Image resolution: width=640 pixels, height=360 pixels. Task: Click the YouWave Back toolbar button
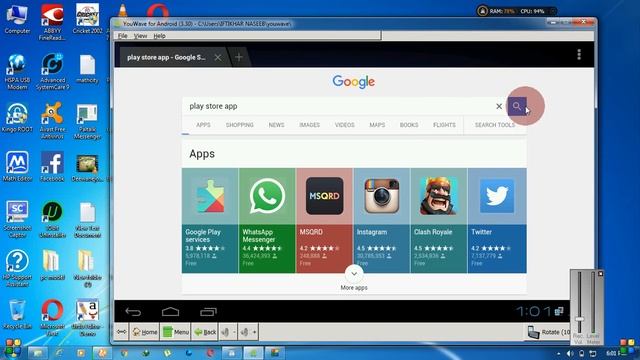coord(205,332)
